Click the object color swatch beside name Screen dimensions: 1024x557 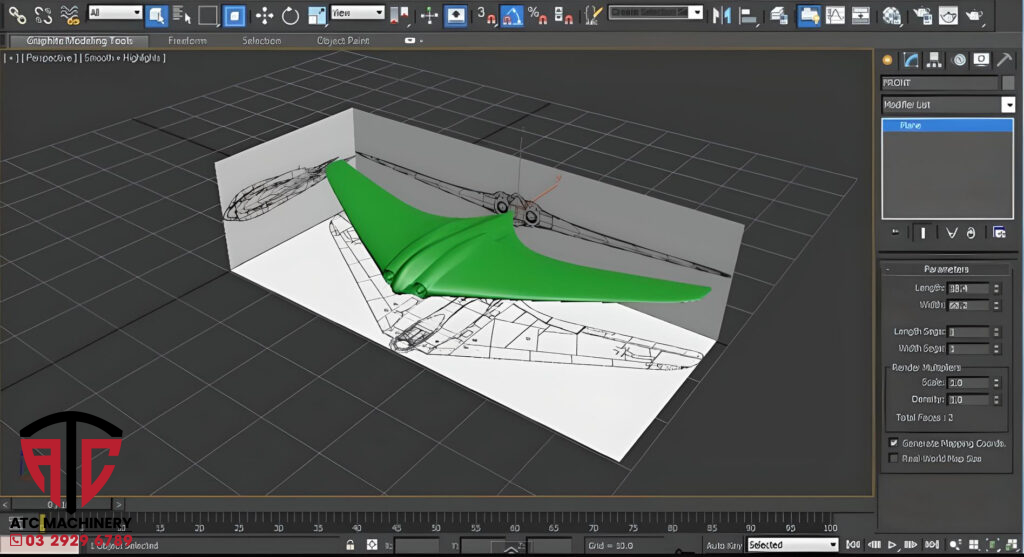[x=1008, y=83]
